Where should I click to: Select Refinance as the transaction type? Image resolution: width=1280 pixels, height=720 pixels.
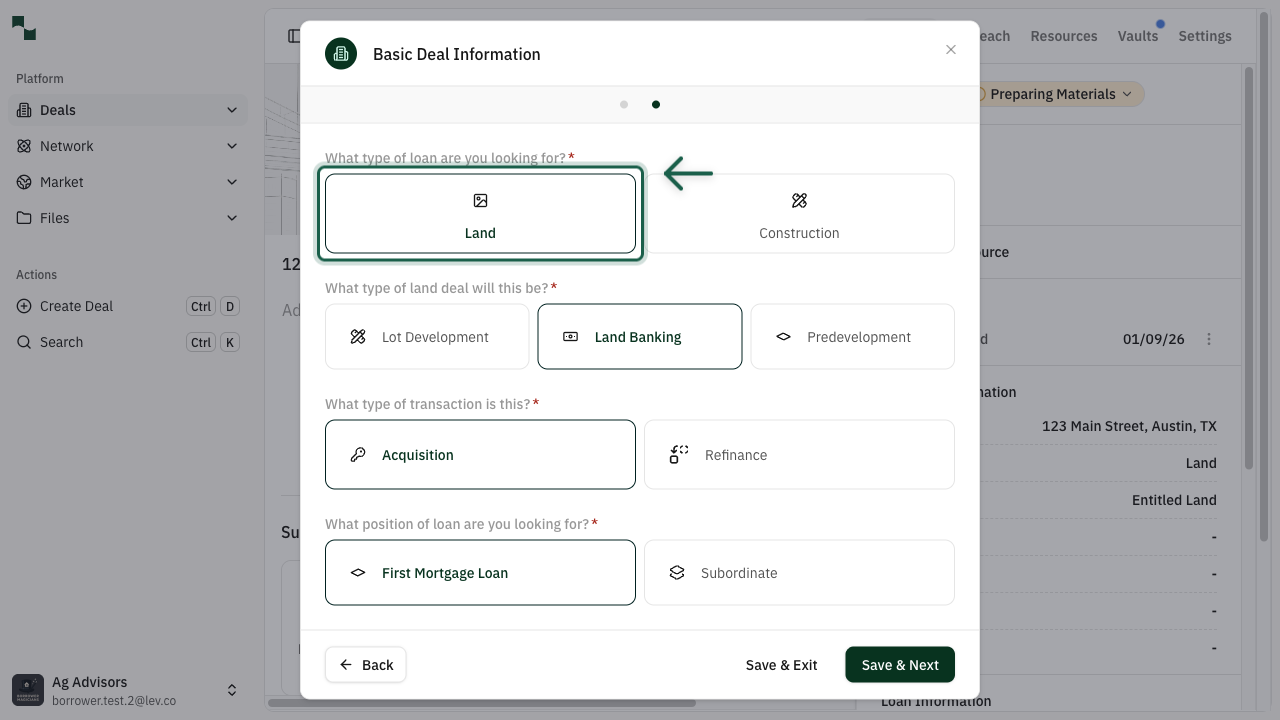click(799, 454)
